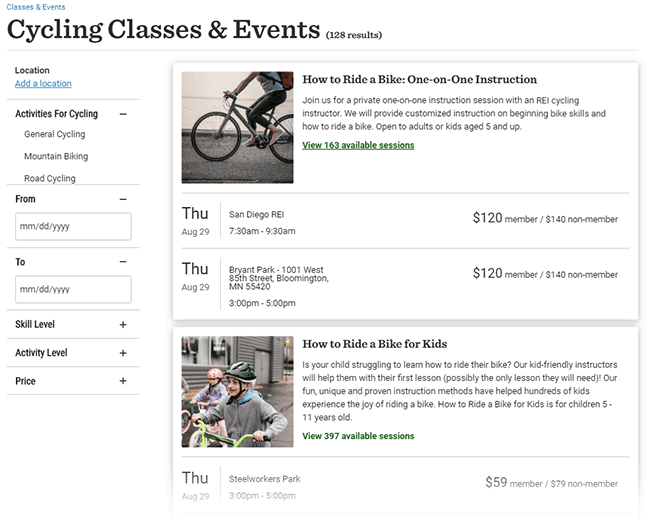Collapse the From date filter
This screenshot has width=650, height=525.
(123, 199)
